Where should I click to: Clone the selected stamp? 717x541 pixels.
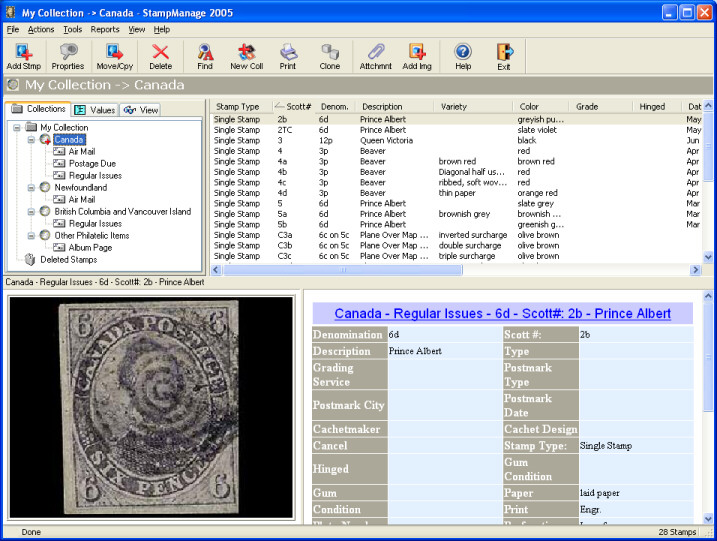pos(330,56)
